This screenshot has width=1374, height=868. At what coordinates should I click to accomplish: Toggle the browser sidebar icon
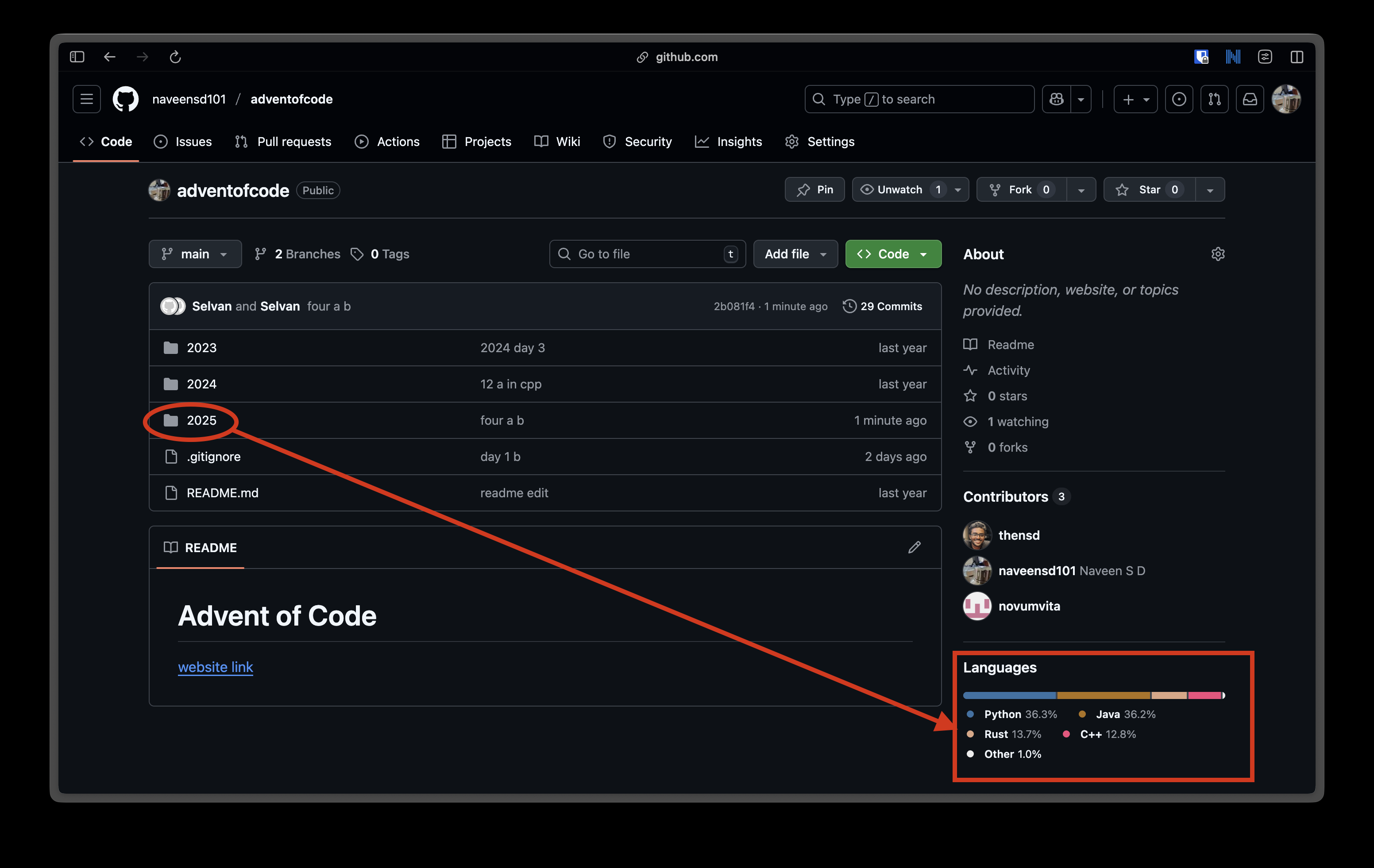pos(77,57)
